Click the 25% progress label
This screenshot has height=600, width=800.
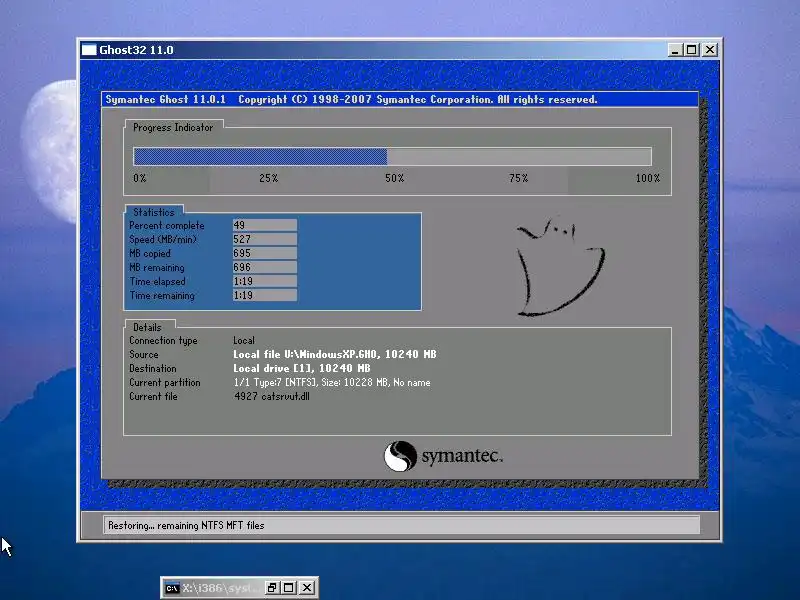coord(268,178)
